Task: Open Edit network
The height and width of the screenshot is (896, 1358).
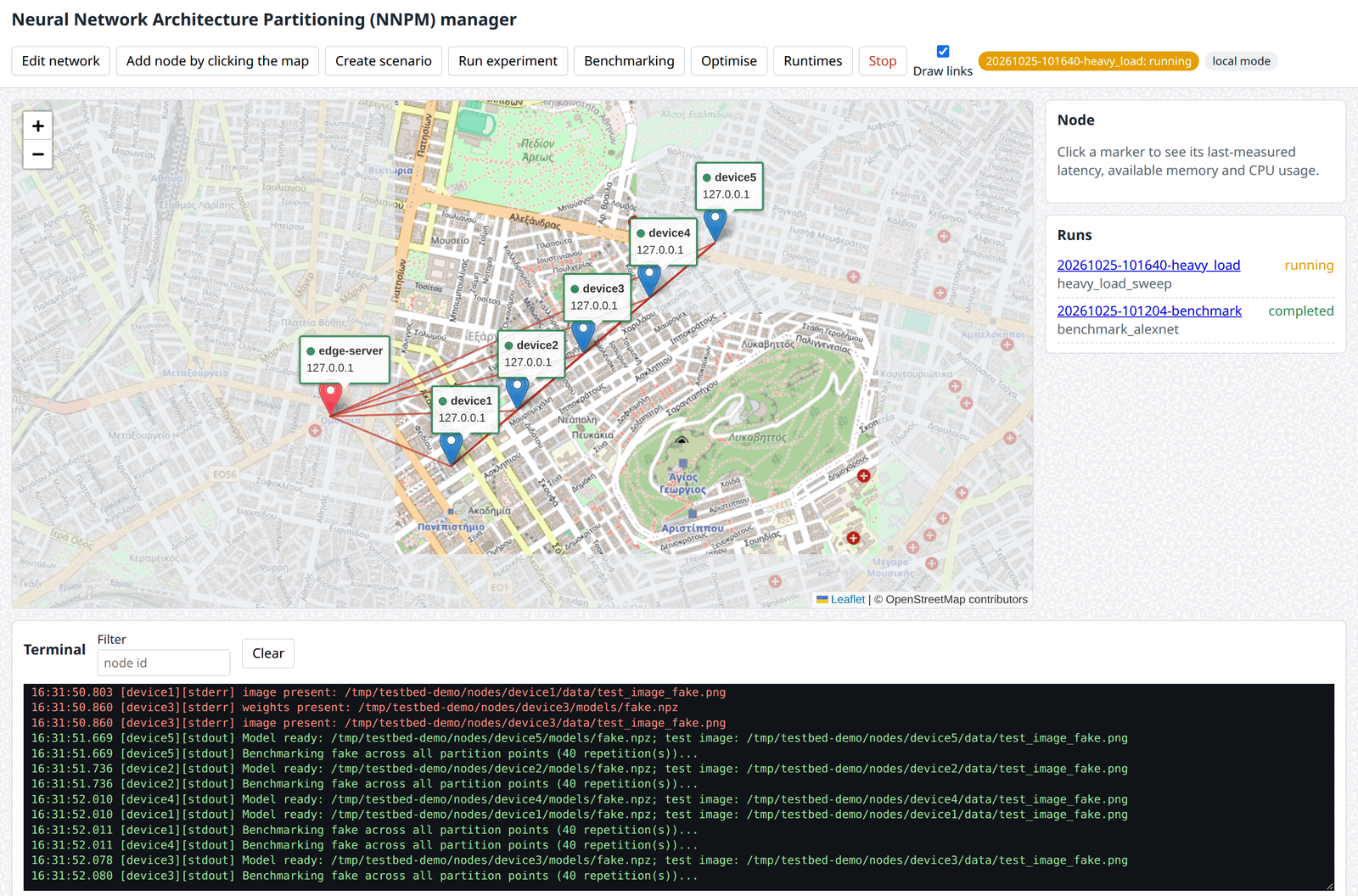Action: click(61, 61)
